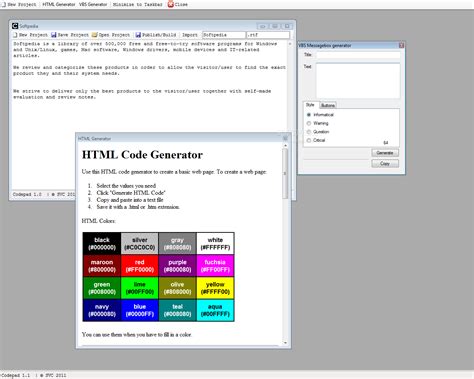Click Save Project disk icon in Softpedia window
The width and height of the screenshot is (474, 379).
(54, 35)
